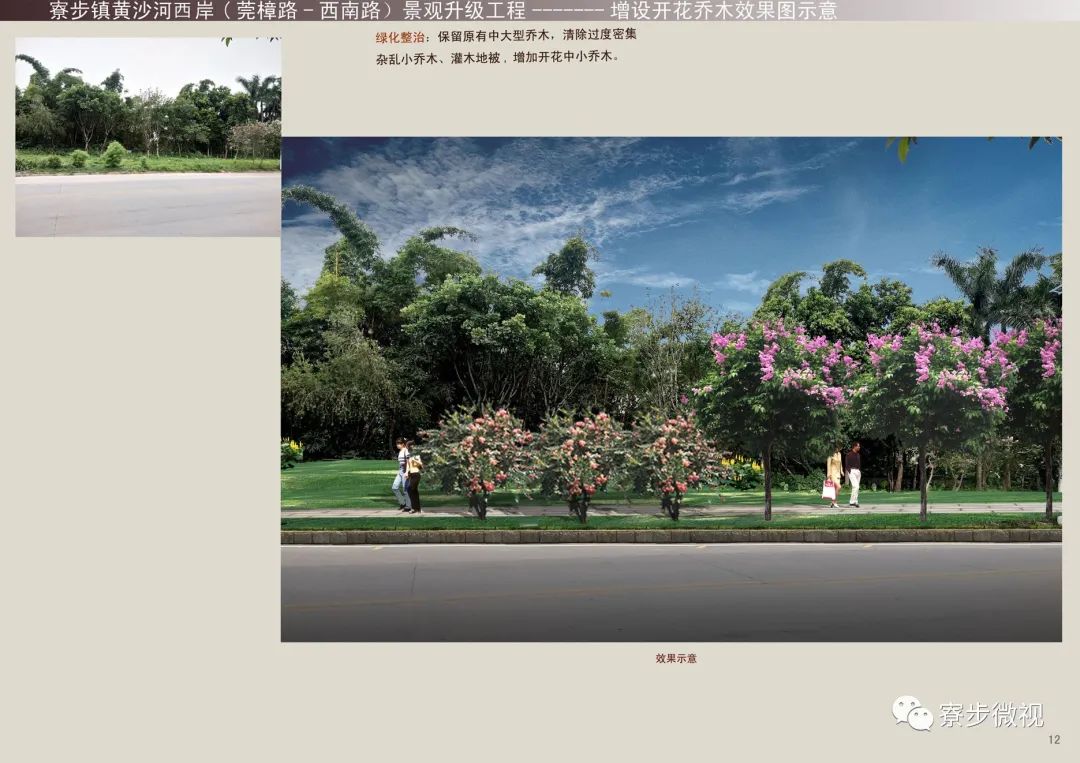Click the title segment '增设开花乔木效果图示意'
Viewport: 1080px width, 763px height.
click(x=724, y=10)
